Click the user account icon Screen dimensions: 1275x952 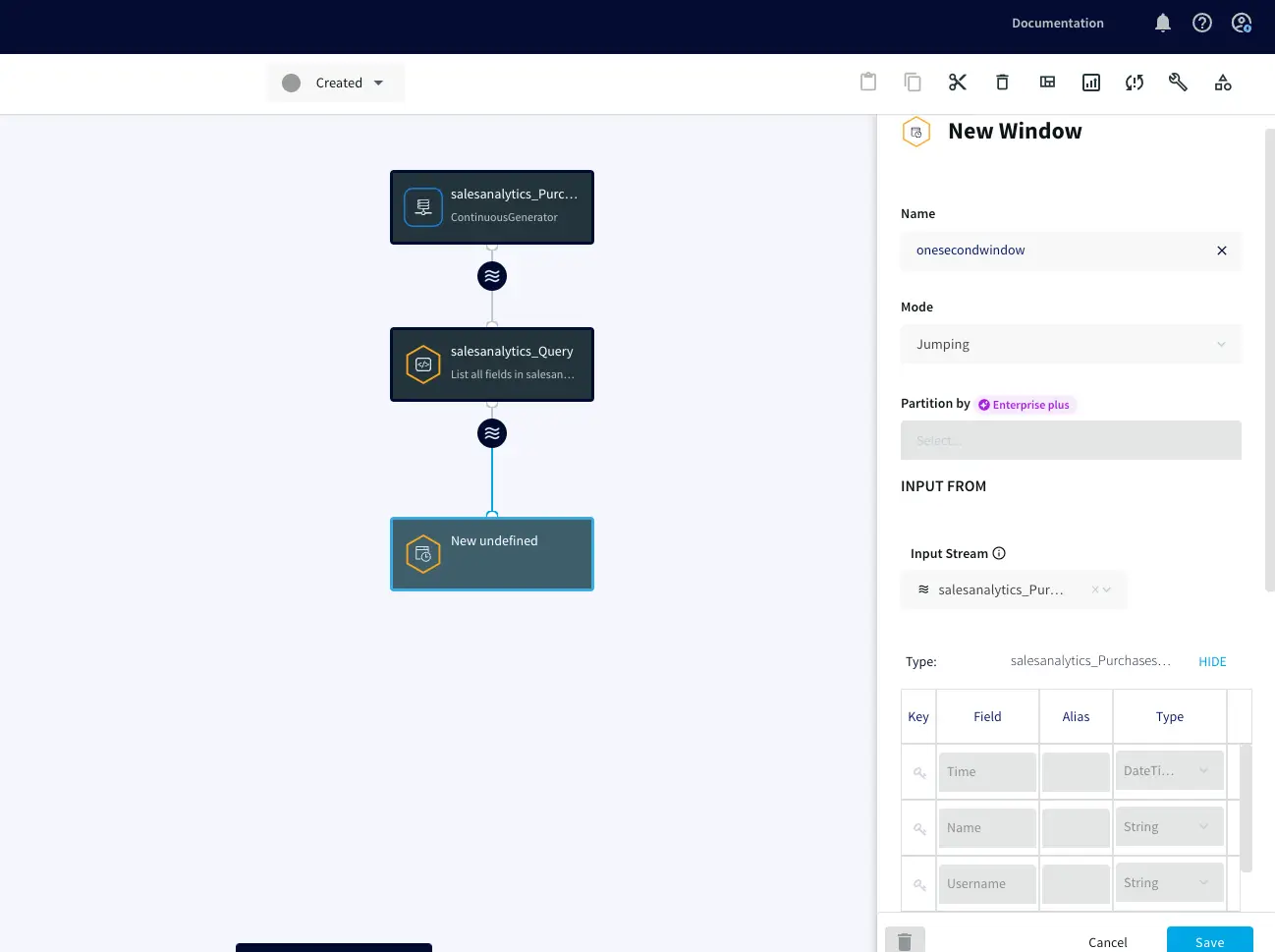click(1242, 23)
